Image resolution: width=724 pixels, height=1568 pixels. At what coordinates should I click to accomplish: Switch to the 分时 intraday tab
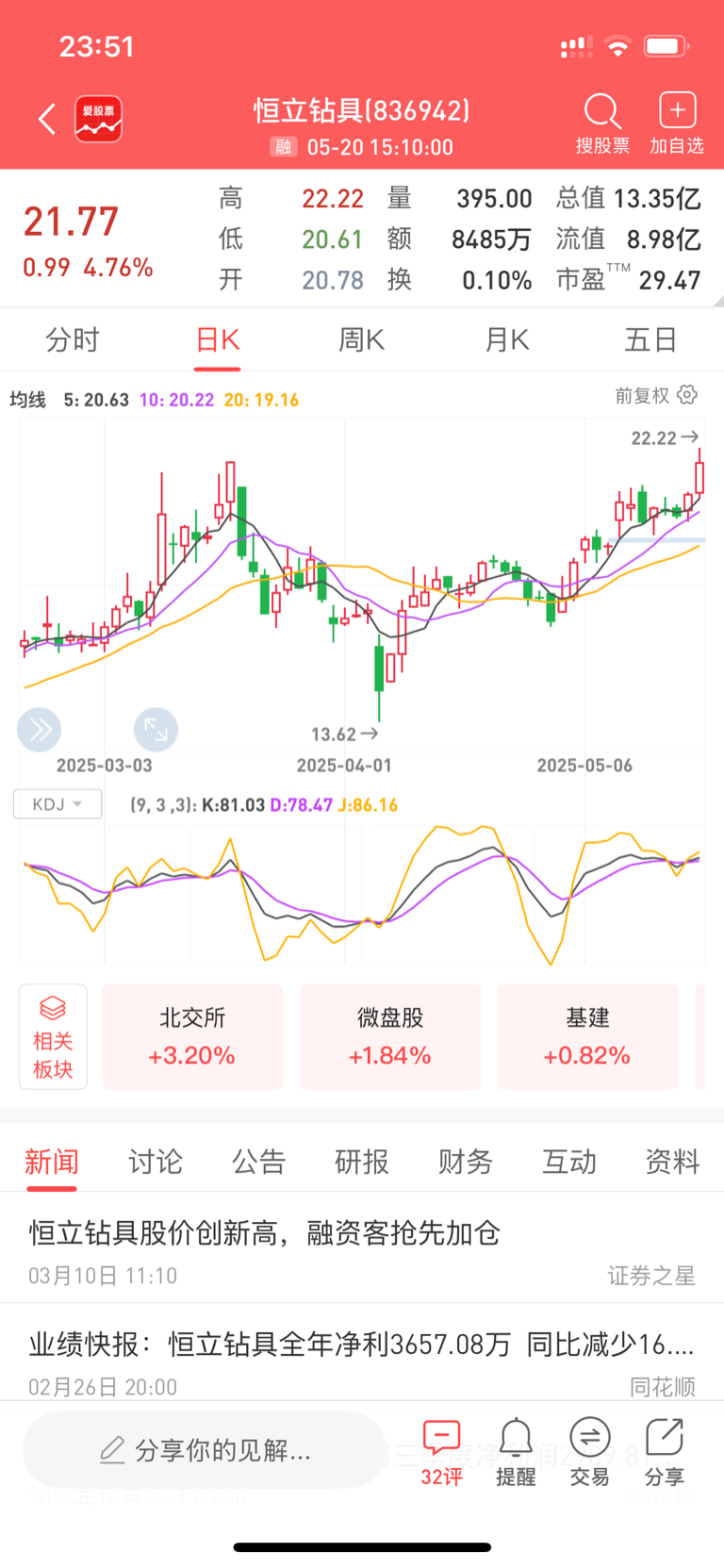73,339
